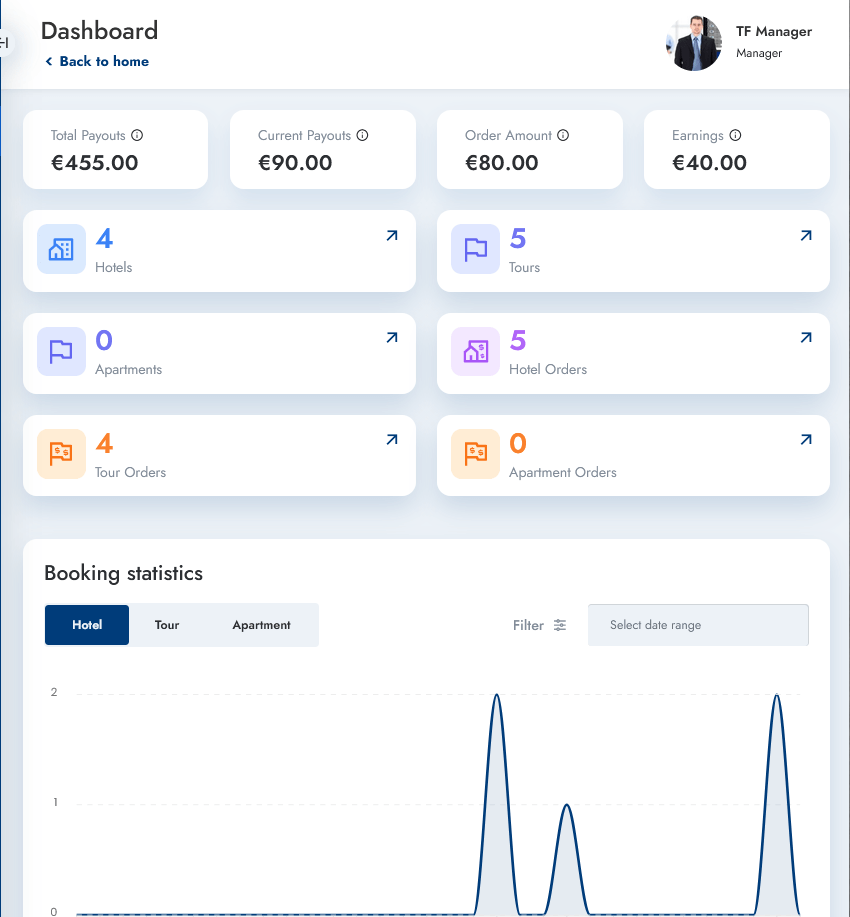Screen dimensions: 850x917
Task: Click the Apartment Orders orange flag icon
Action: click(476, 454)
